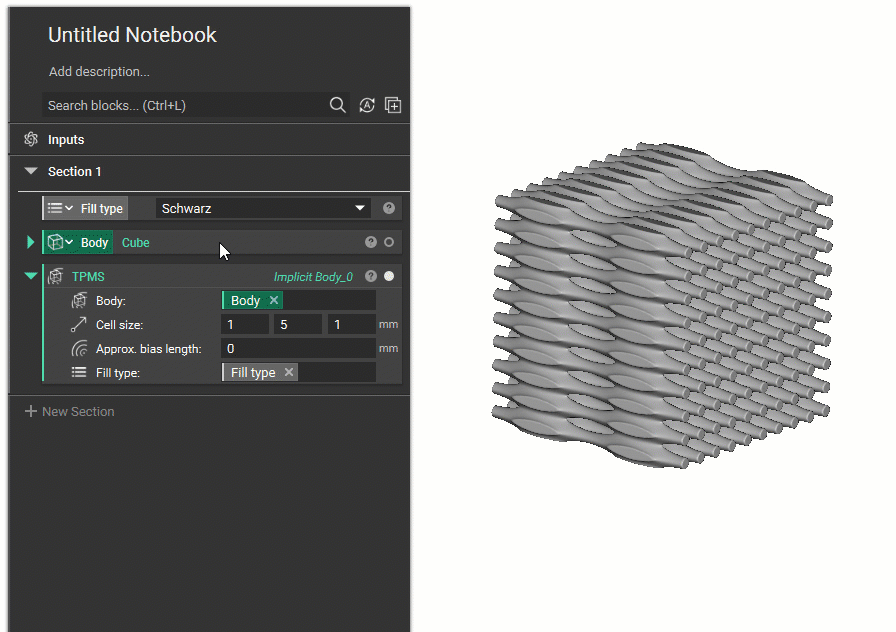Click the add block icon beside search

pos(393,105)
